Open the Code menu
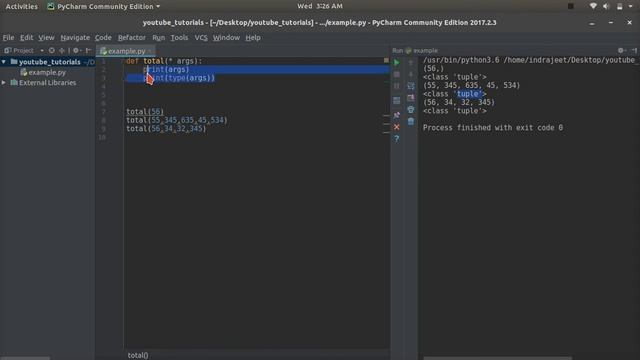Viewport: 640px width, 360px height. 103,38
